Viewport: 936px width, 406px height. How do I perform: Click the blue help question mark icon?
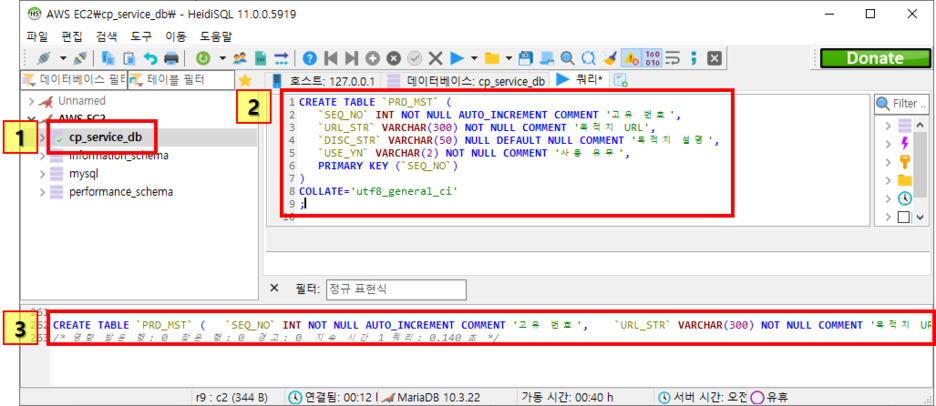(x=309, y=58)
